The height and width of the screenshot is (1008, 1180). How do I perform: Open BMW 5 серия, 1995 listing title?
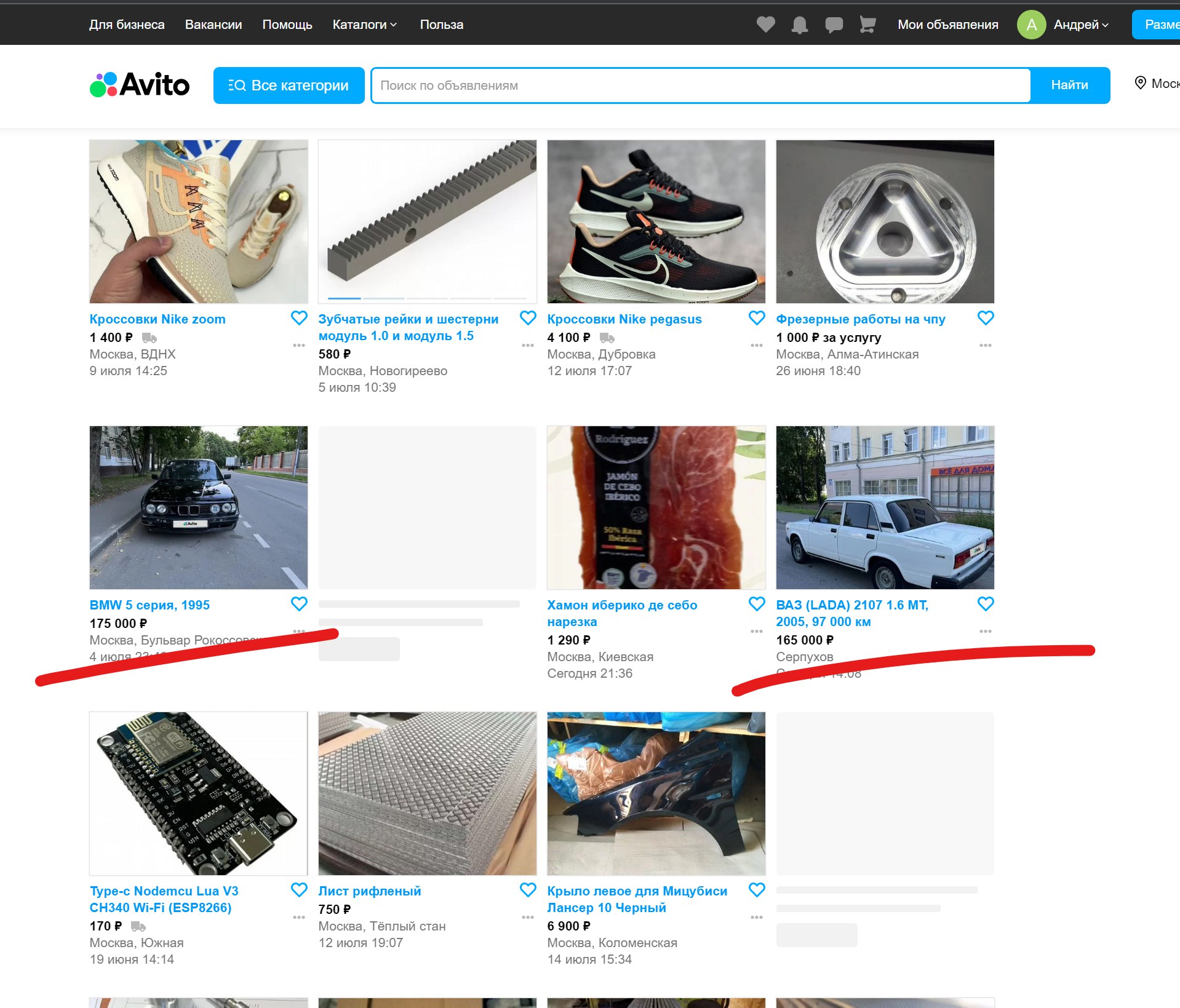pyautogui.click(x=149, y=605)
